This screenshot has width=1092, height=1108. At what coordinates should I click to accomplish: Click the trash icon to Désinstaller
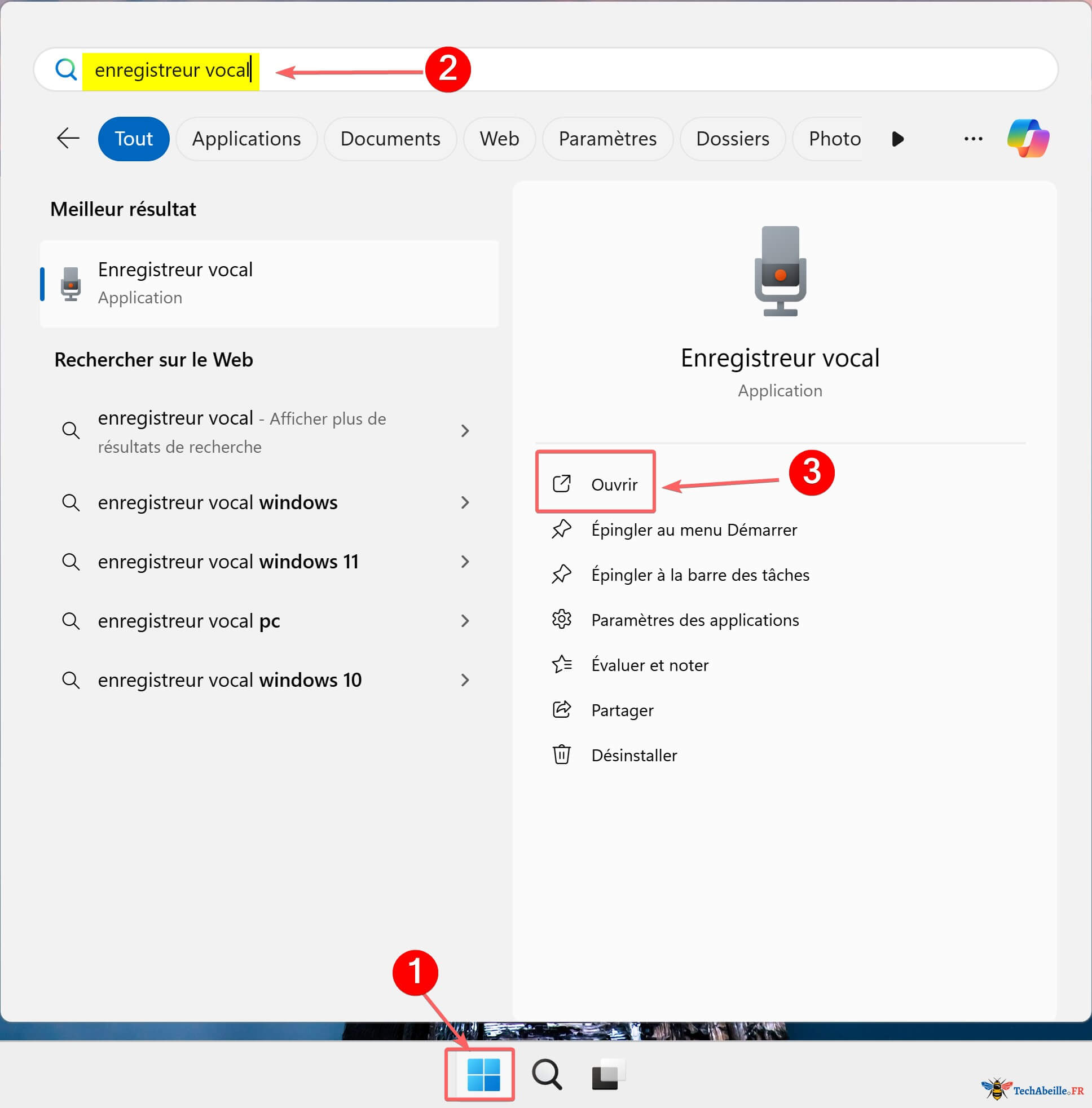[x=561, y=755]
